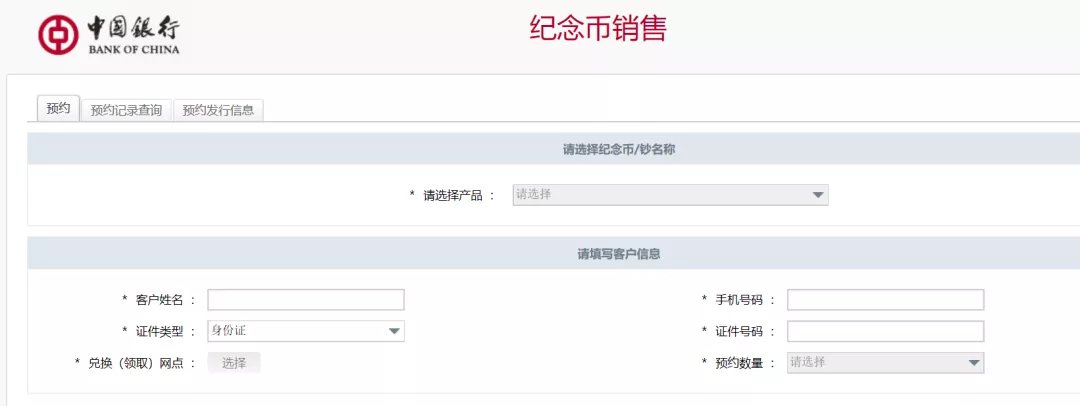This screenshot has width=1080, height=406.
Task: Focus the 客户姓名 text field
Action: click(x=305, y=300)
